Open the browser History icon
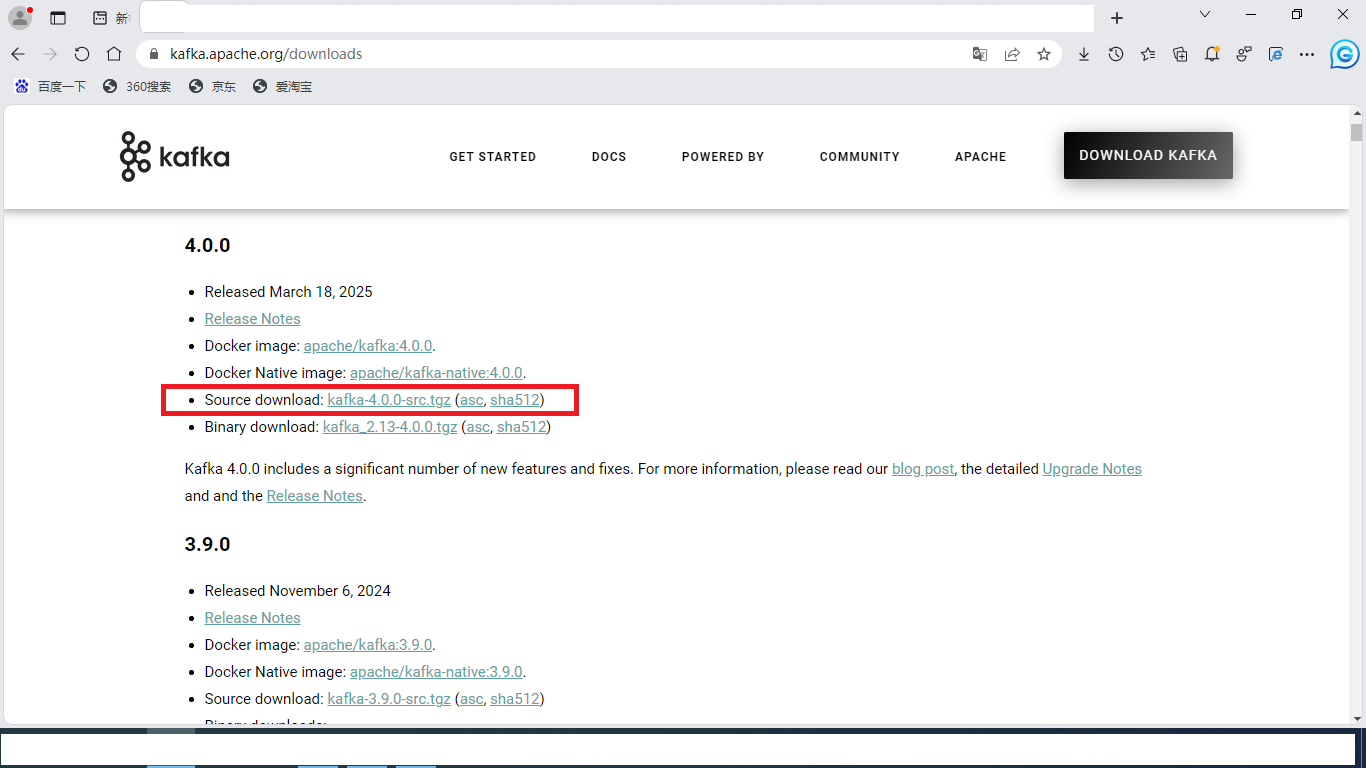Image resolution: width=1366 pixels, height=768 pixels. (1116, 54)
